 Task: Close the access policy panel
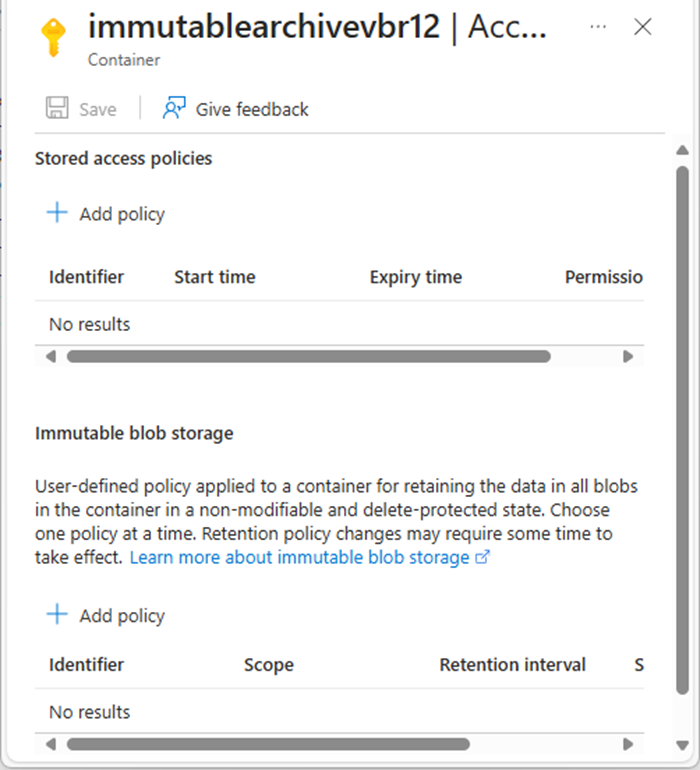tap(643, 27)
